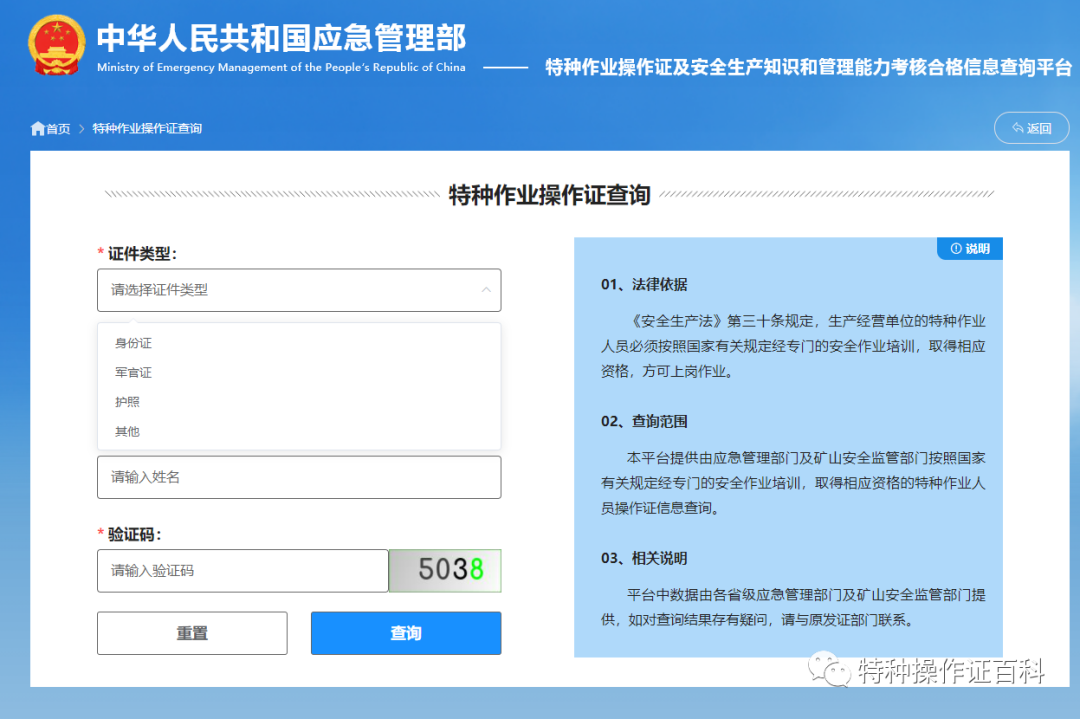Focus the 请输入验证码 input field
Image resolution: width=1080 pixels, height=719 pixels.
pyautogui.click(x=242, y=571)
